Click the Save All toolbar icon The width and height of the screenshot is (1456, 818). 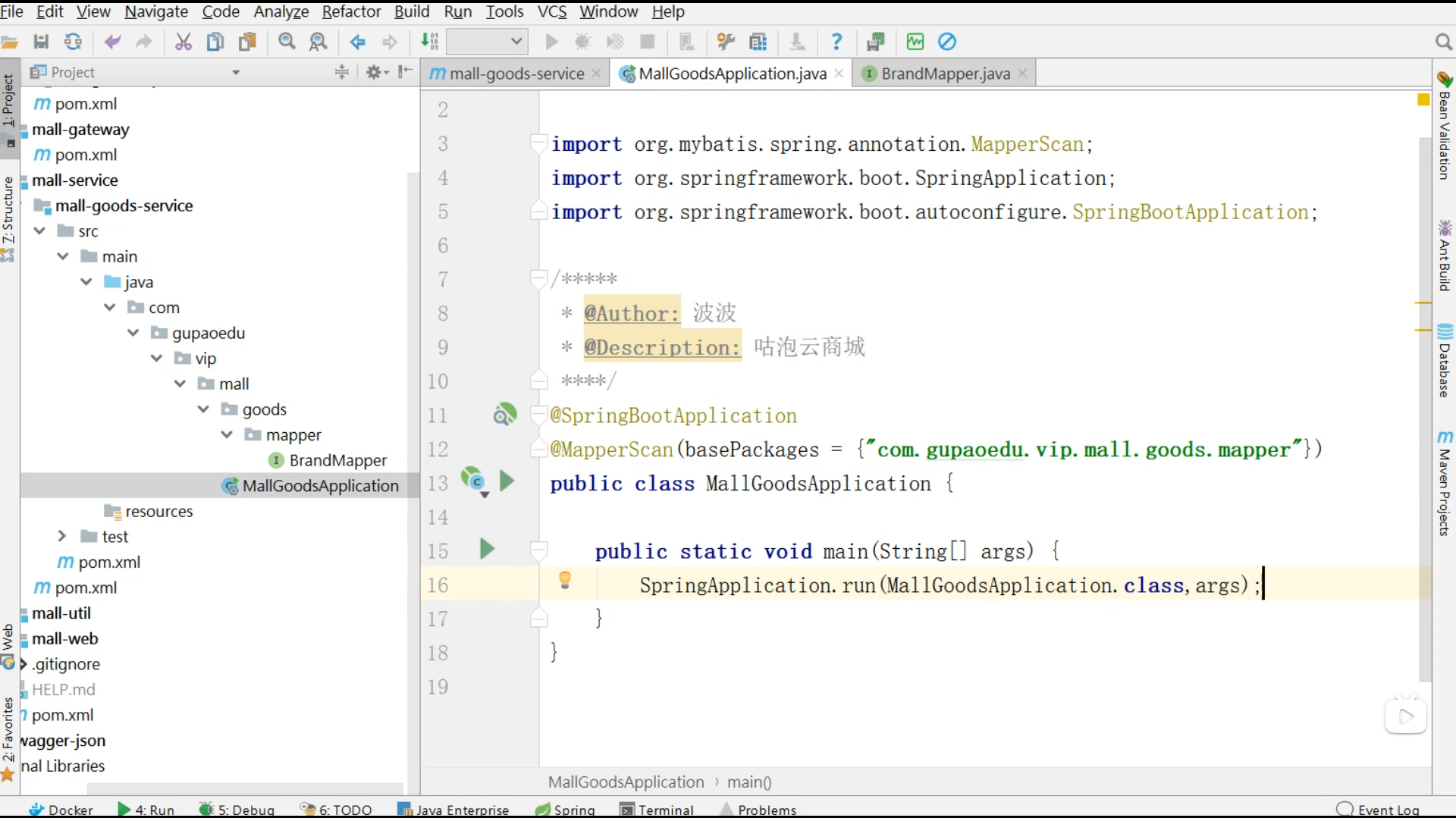[x=41, y=42]
